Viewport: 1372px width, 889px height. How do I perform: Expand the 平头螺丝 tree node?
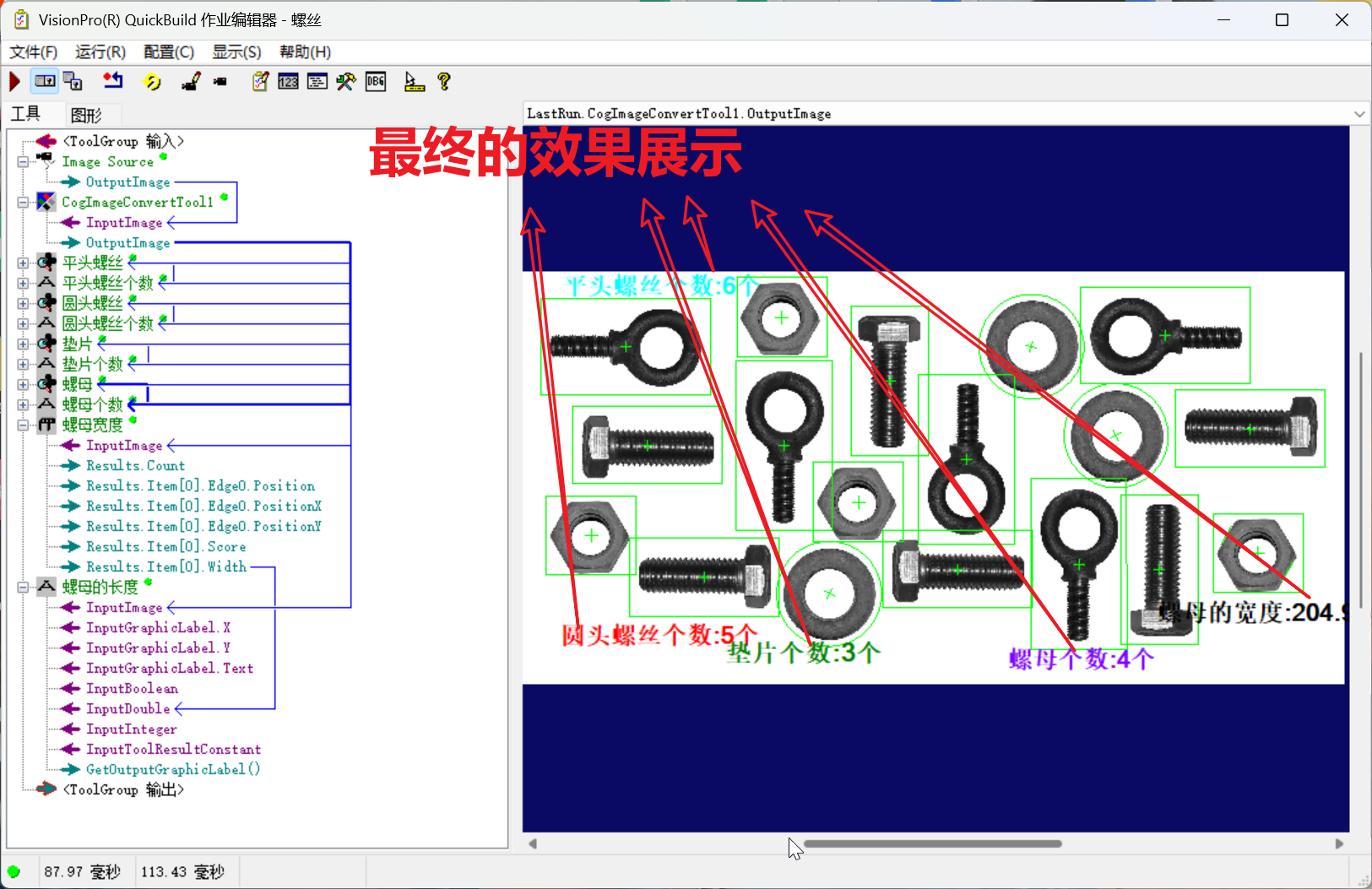(24, 263)
